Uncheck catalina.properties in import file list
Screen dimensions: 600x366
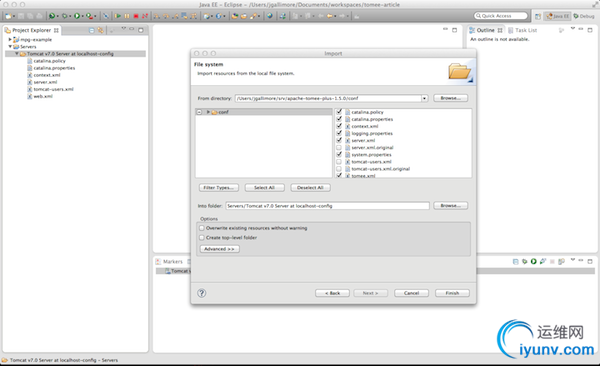click(339, 119)
